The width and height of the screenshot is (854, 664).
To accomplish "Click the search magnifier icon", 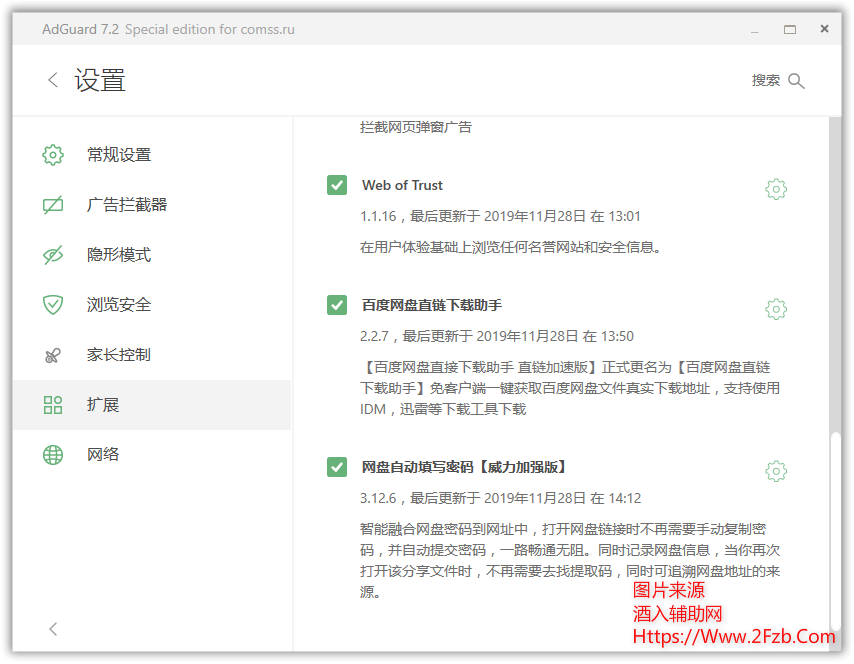I will click(796, 81).
